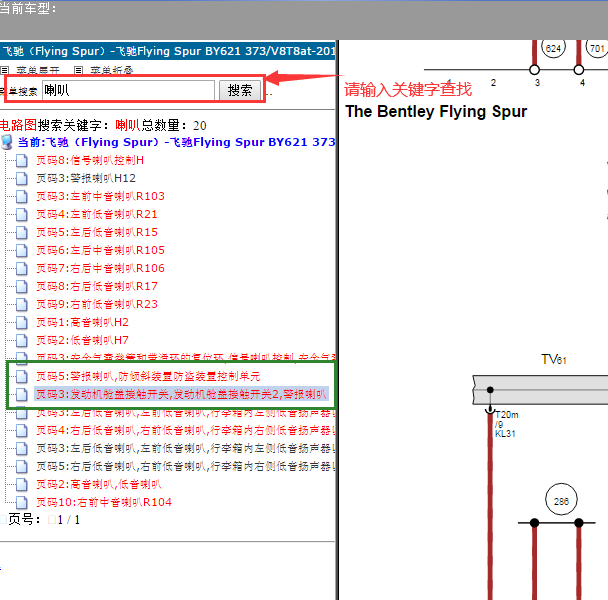
Task: Click document icon for 页码8:信号喇叭控制H
Action: (22, 160)
